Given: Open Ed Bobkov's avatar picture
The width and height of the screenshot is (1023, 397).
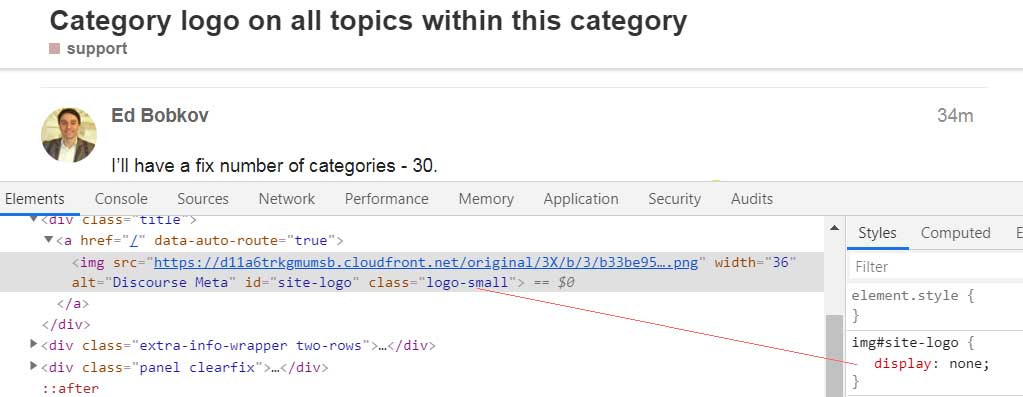Looking at the screenshot, I should click(69, 135).
